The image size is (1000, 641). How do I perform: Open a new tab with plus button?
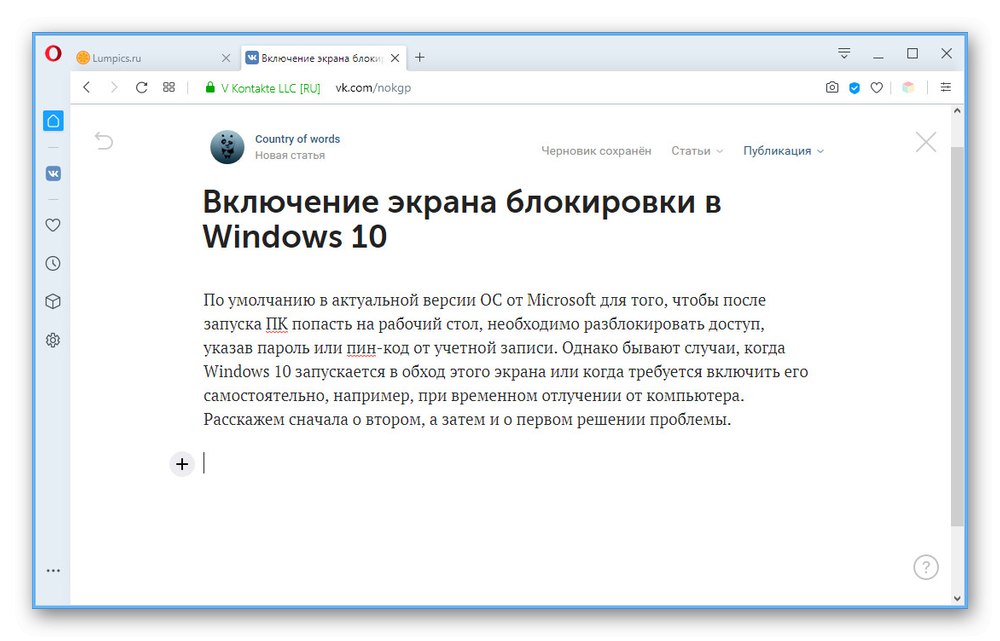tap(420, 57)
